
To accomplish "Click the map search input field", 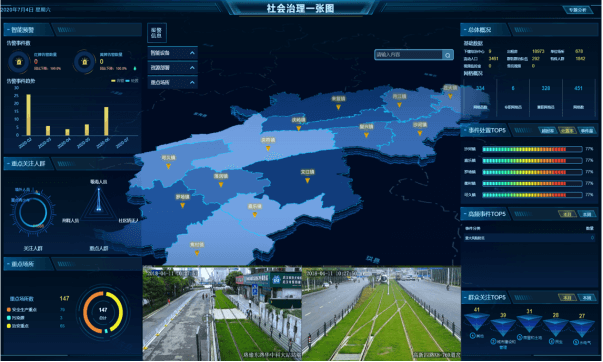I will pos(409,55).
